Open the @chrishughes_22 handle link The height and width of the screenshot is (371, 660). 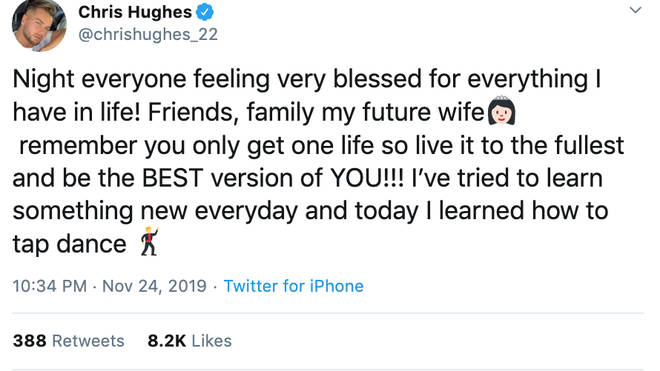tap(148, 35)
